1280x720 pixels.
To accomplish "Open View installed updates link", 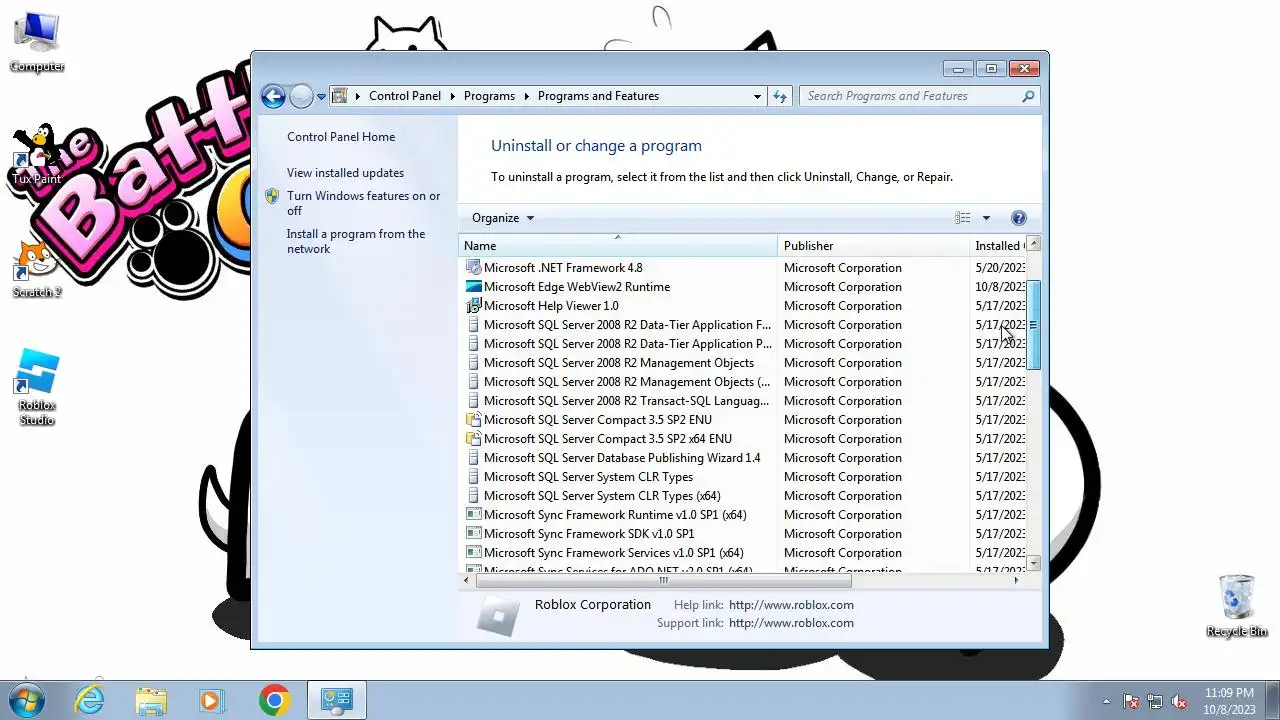I will tap(345, 173).
